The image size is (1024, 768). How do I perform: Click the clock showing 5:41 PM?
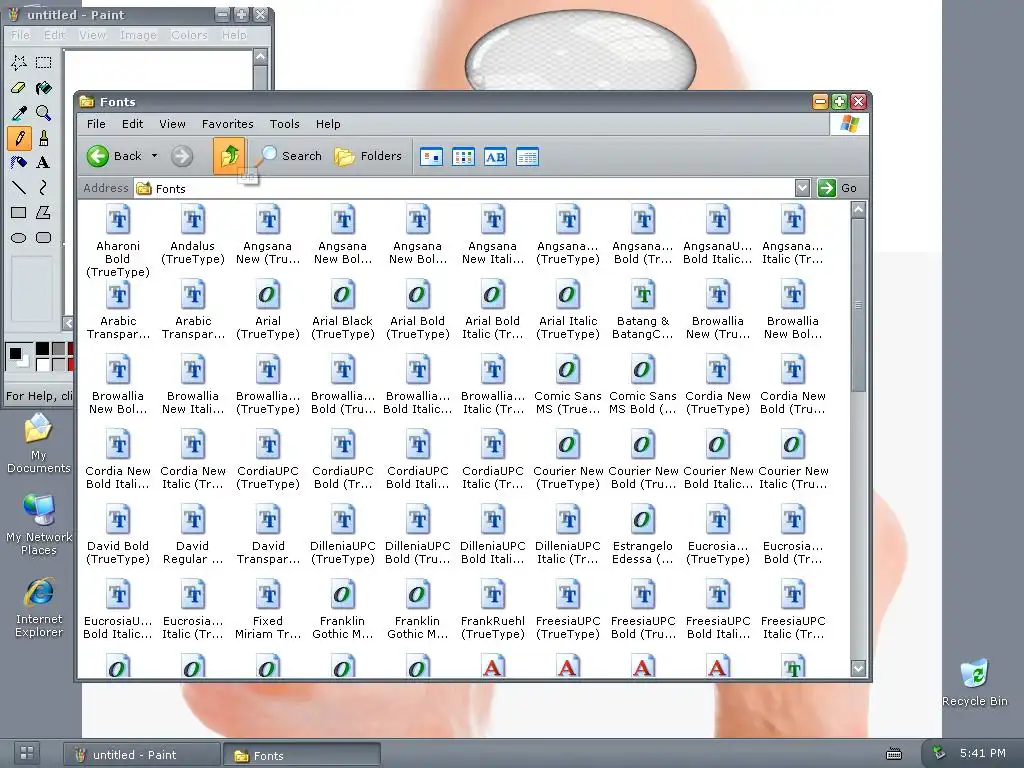983,753
